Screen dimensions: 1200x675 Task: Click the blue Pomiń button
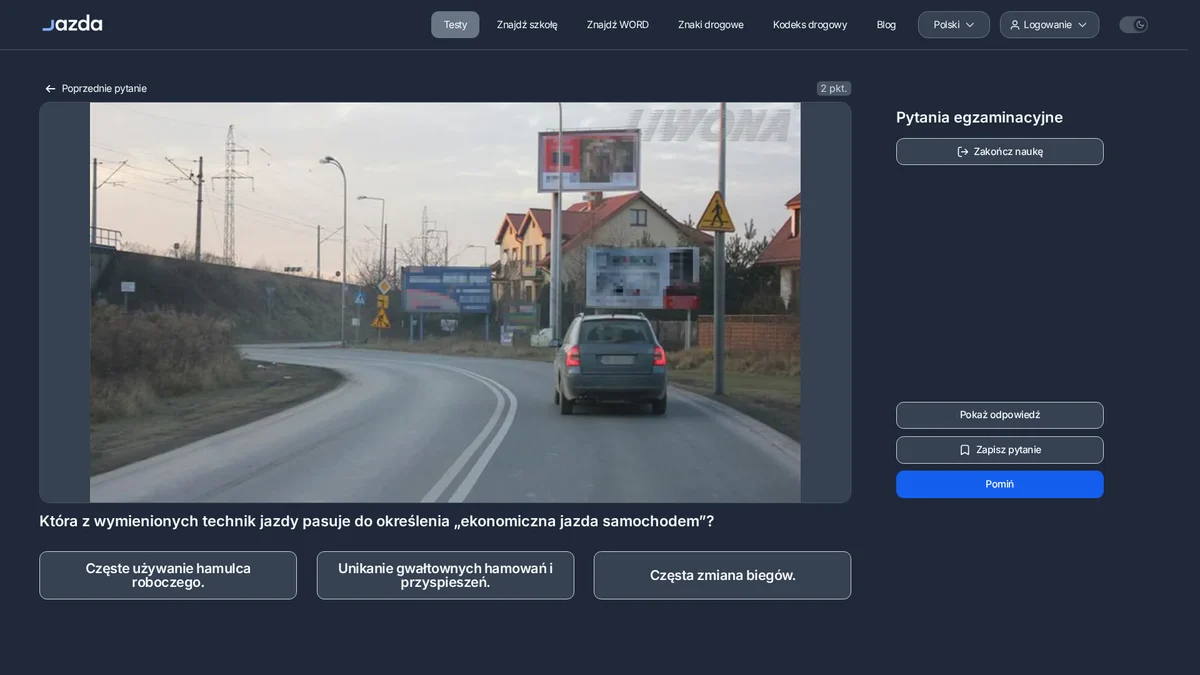tap(1000, 484)
